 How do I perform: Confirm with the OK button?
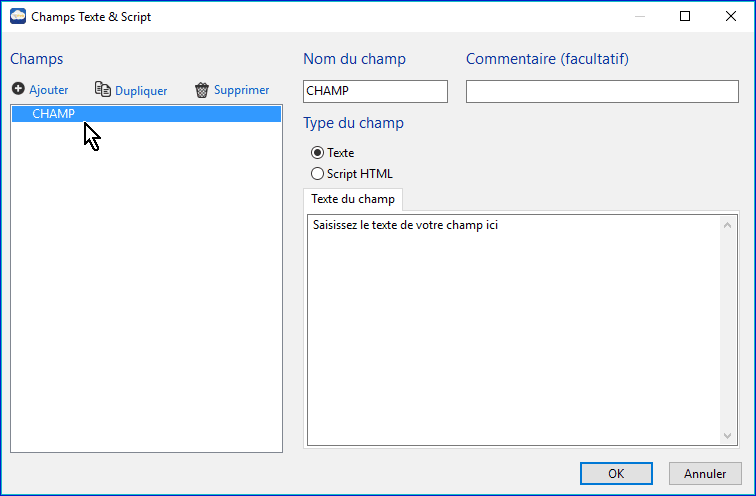(x=616, y=473)
